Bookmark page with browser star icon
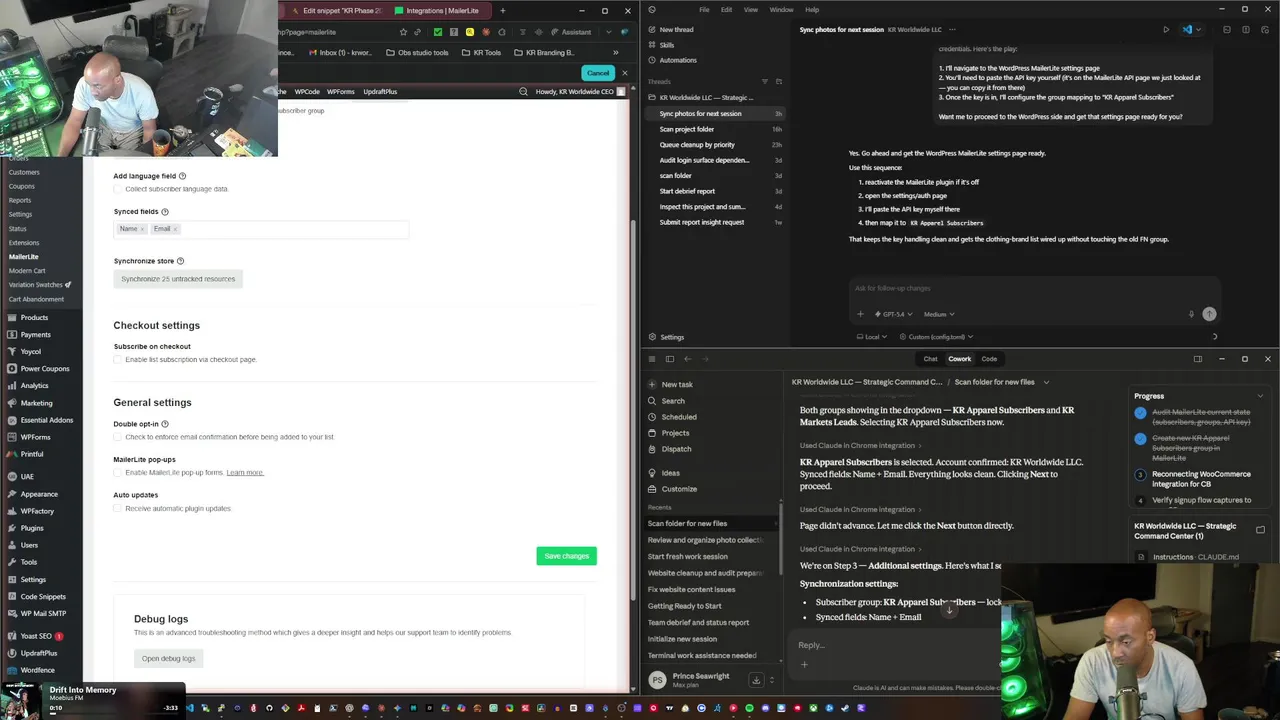The image size is (1280, 720). coord(403,32)
